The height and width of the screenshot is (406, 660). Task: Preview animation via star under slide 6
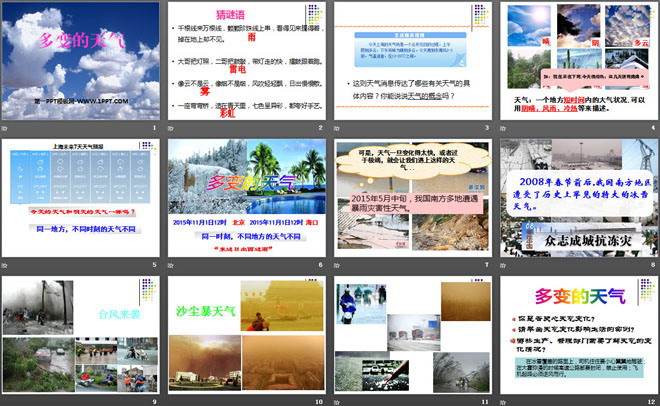(171, 265)
